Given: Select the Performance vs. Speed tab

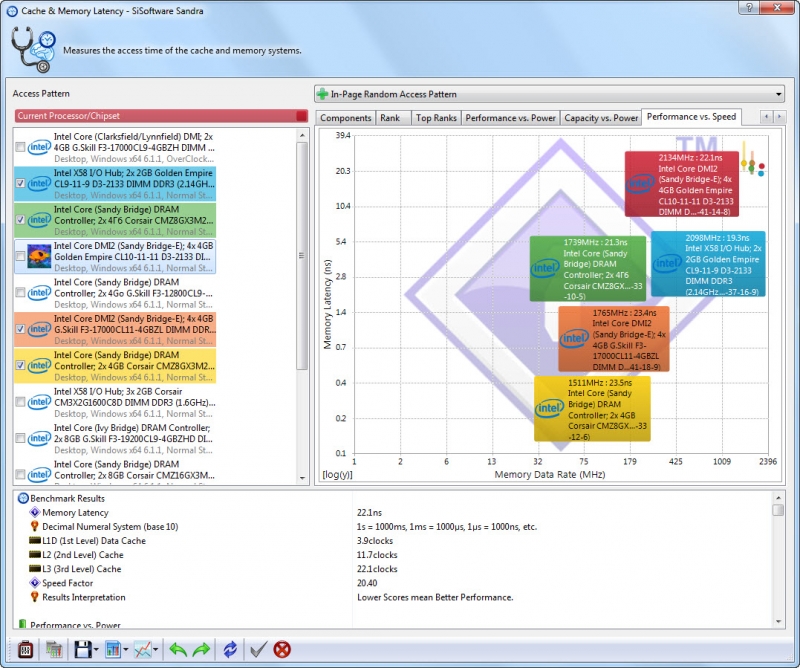Looking at the screenshot, I should tap(691, 117).
